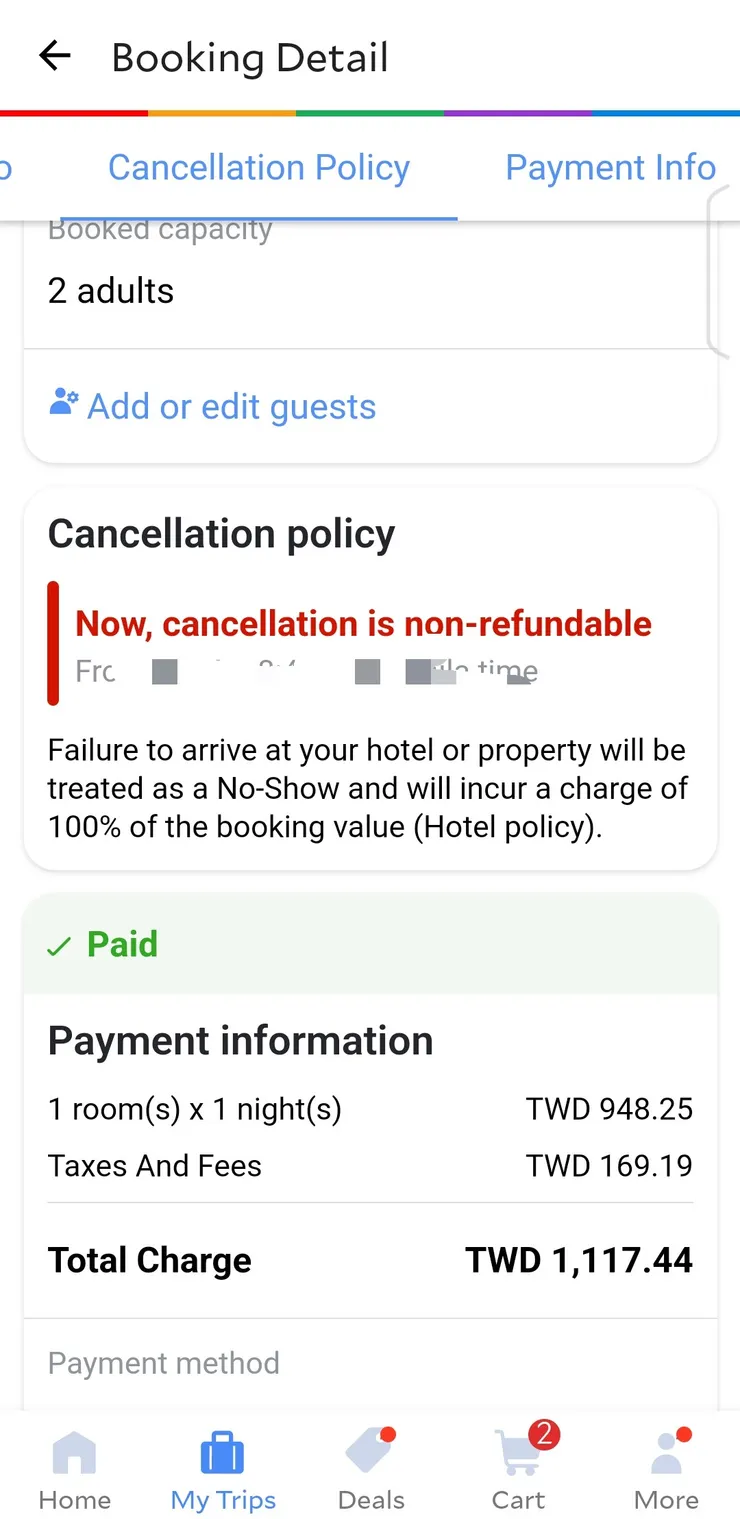
Task: Open the shopping Cart icon
Action: pos(517,1455)
